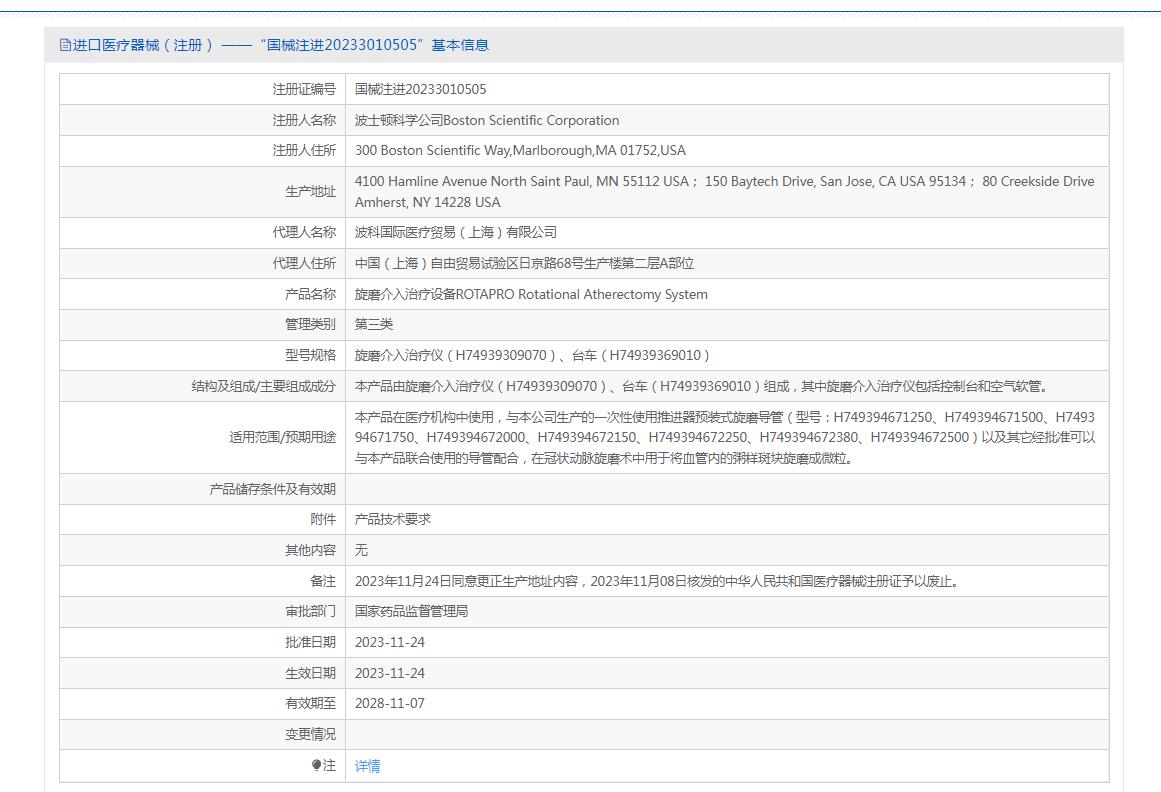The width and height of the screenshot is (1161, 792).
Task: Click the 审批部门 label
Action: pyautogui.click(x=310, y=611)
